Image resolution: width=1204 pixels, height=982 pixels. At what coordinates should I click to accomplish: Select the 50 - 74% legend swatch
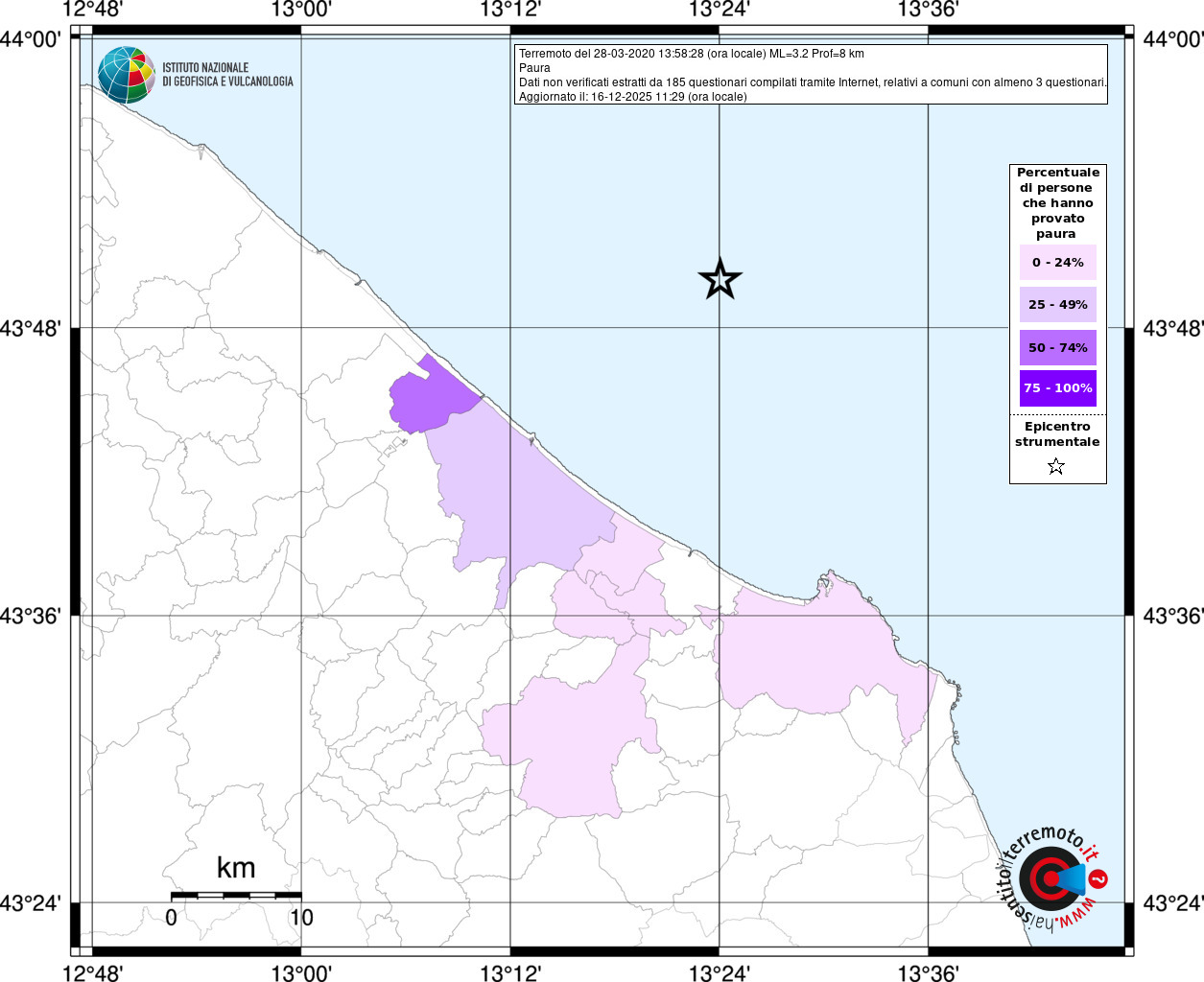point(1057,347)
